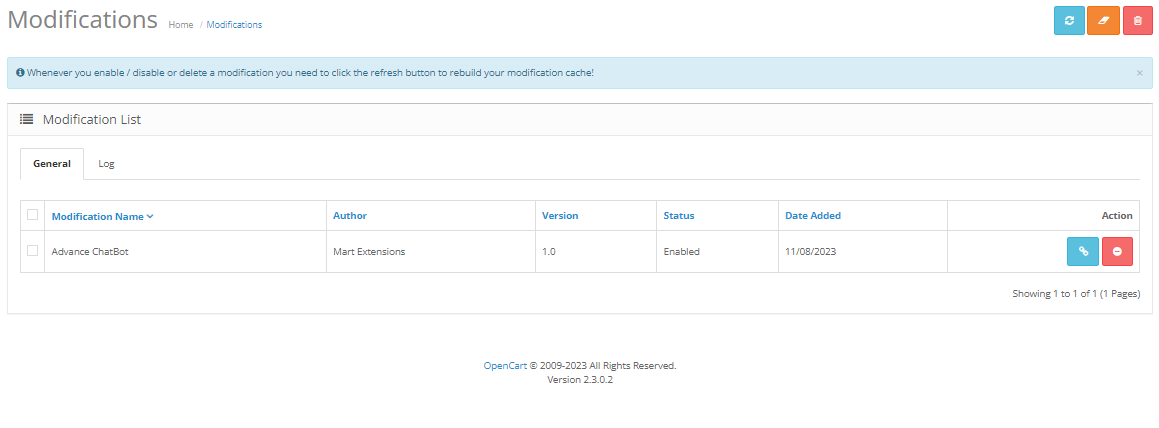Click the Showing 1 to 1 pagination text
This screenshot has height=428, width=1159.
coord(1076,293)
